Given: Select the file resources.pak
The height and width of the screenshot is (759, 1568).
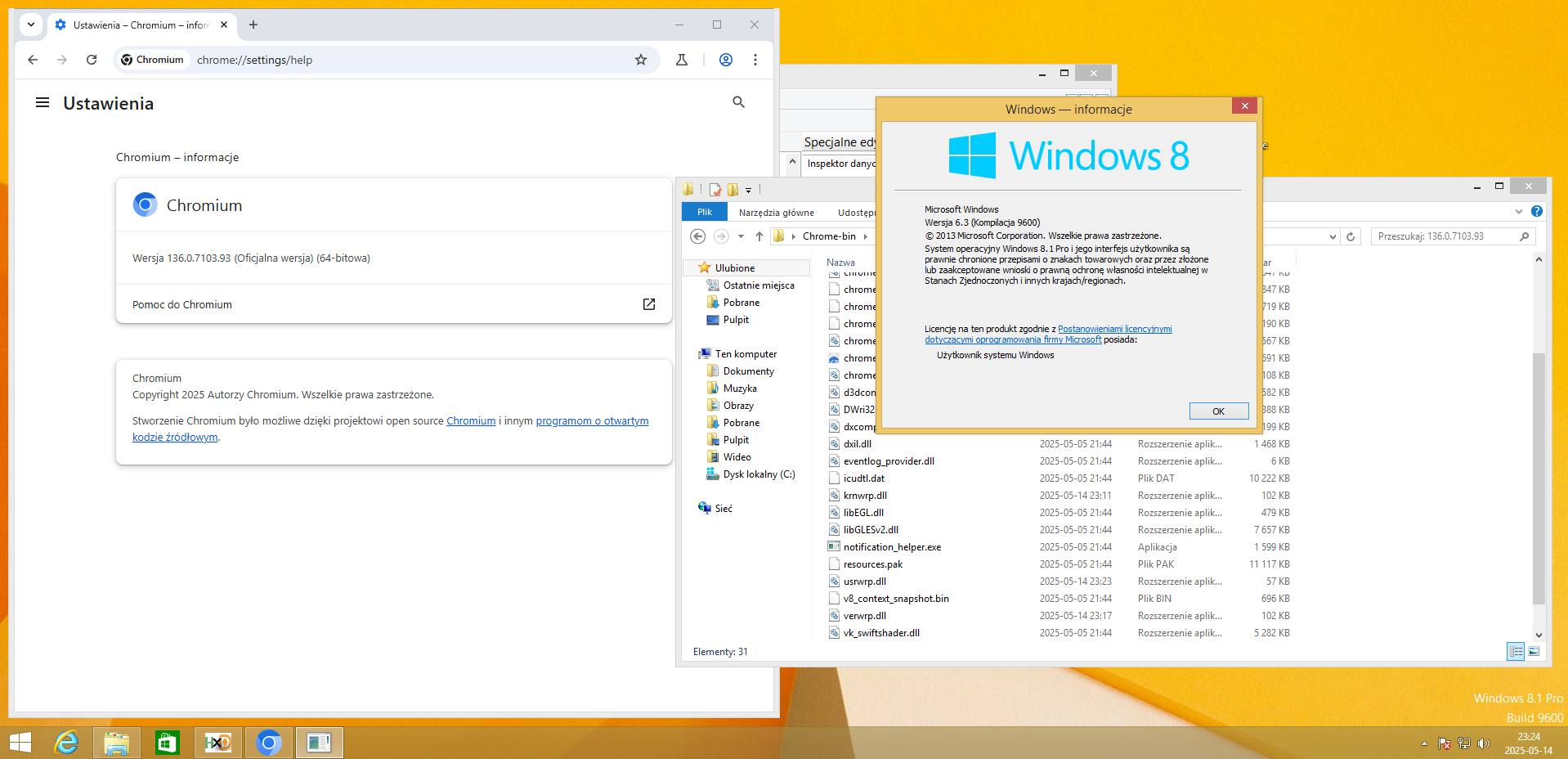Looking at the screenshot, I should click(873, 564).
